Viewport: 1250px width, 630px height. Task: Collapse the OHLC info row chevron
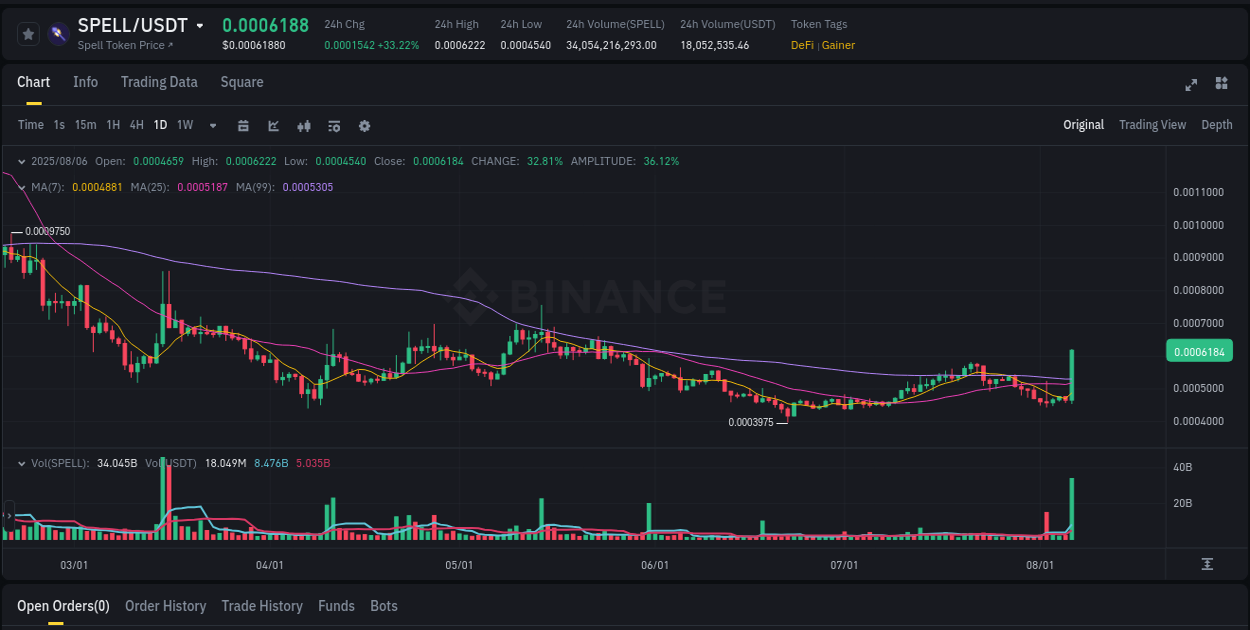(21, 160)
